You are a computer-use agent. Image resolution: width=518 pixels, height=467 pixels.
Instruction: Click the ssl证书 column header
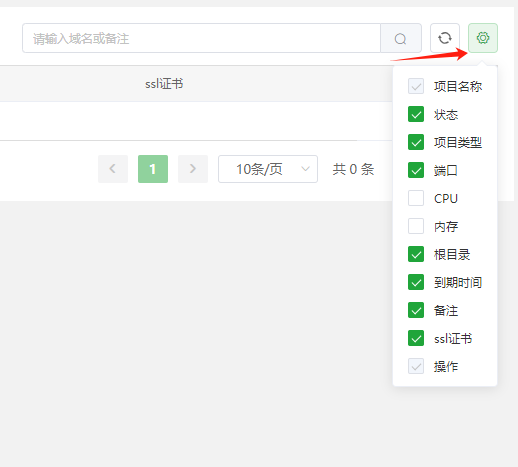pyautogui.click(x=164, y=84)
